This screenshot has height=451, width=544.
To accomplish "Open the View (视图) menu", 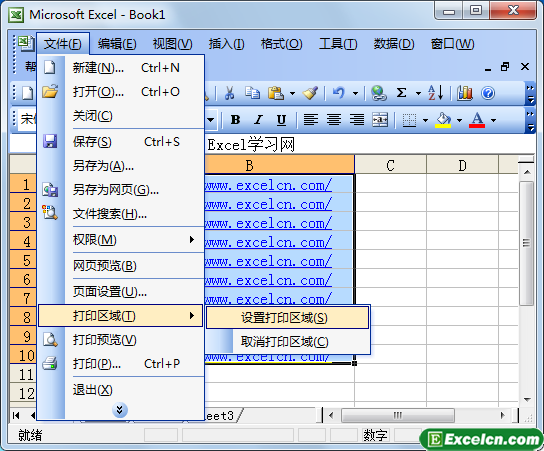I will 172,44.
